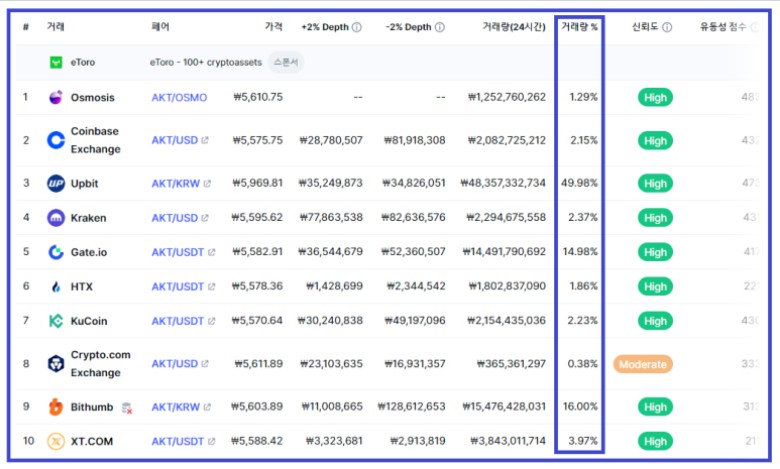Sort by 거래량(24시간) volume column header
This screenshot has height=469, width=780.
[514, 27]
